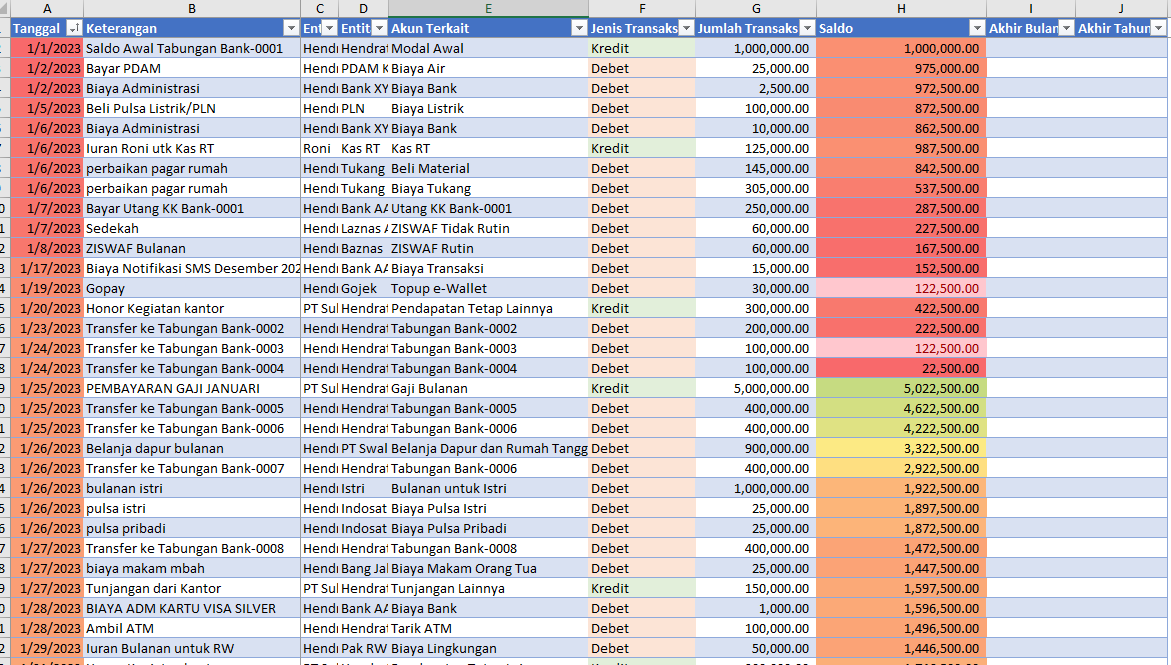The height and width of the screenshot is (665, 1171).
Task: Open the Saldo column filter dropdown
Action: tap(977, 28)
